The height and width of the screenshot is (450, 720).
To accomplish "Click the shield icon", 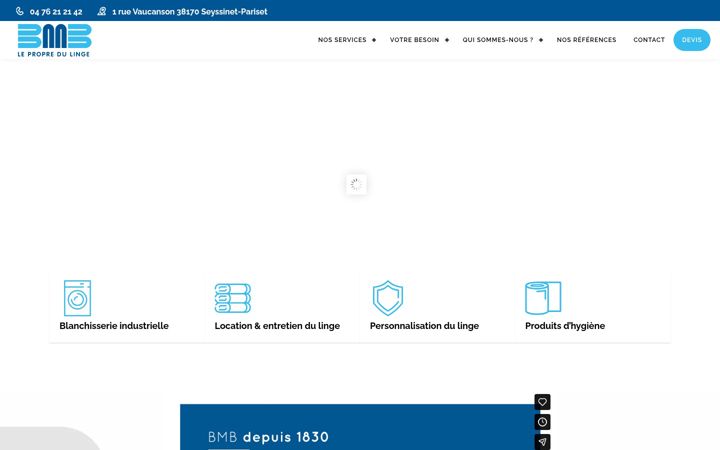I will pos(388,298).
